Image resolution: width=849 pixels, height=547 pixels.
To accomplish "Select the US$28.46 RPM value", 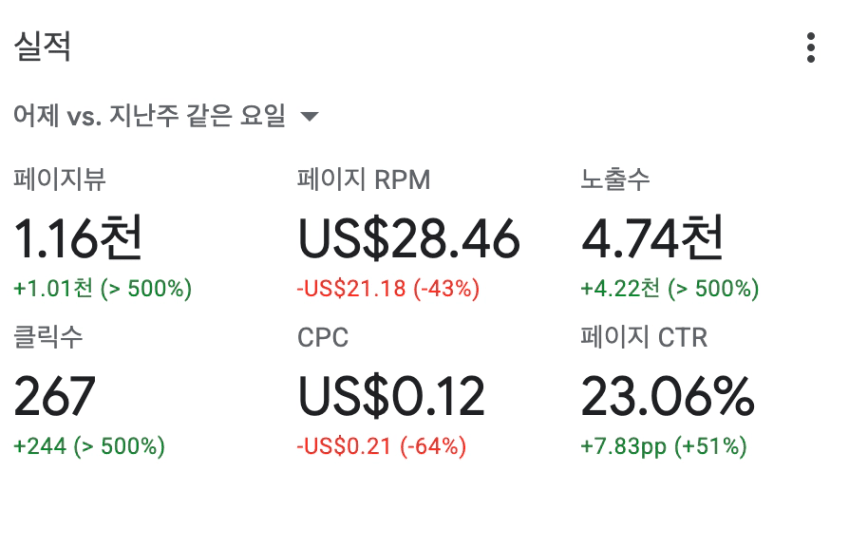I will tap(409, 239).
